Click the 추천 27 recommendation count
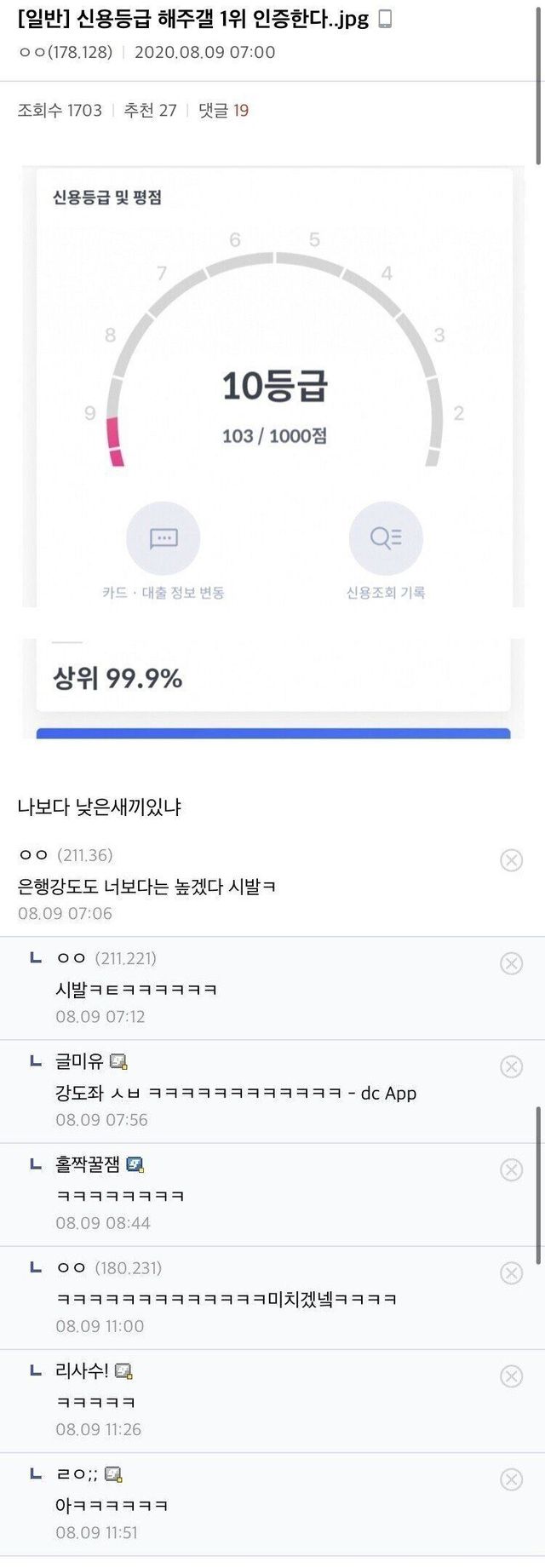Viewport: 545px width, 1568px height. click(150, 110)
